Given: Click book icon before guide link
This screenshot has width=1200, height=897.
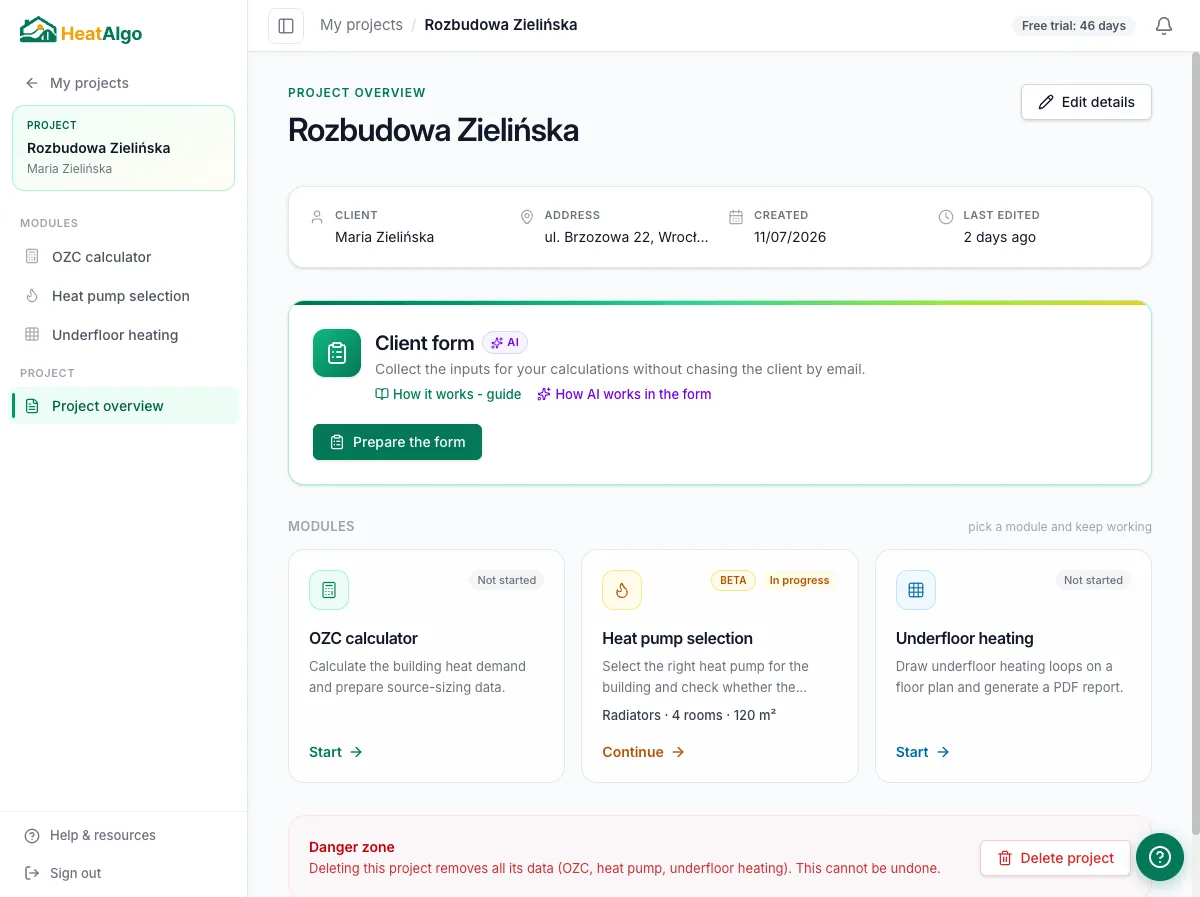Looking at the screenshot, I should coord(382,394).
